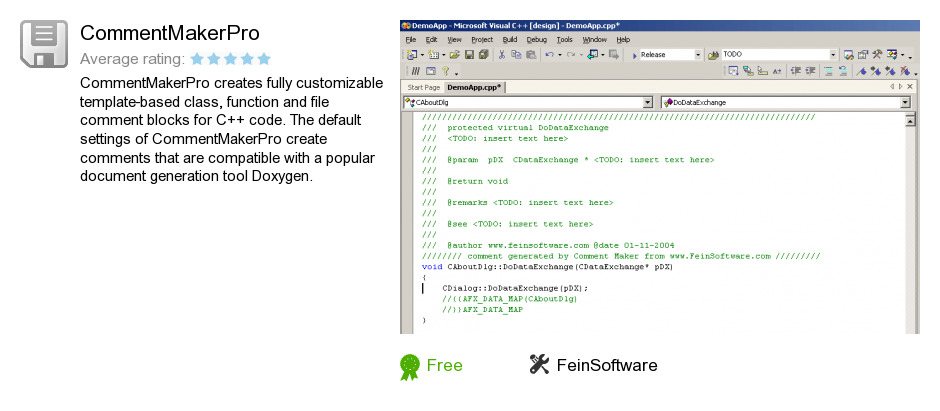
Task: Click the Add New Item toolbar icon
Action: click(x=434, y=55)
